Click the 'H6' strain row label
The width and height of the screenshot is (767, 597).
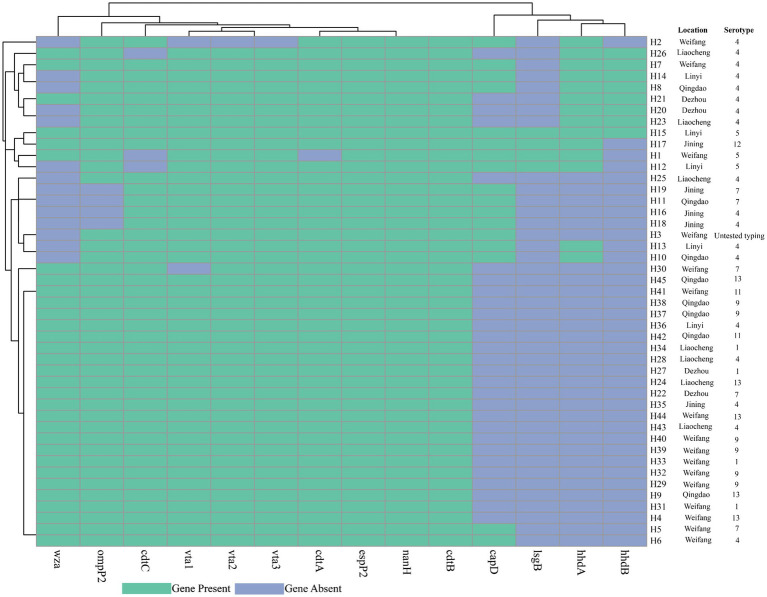[655, 540]
